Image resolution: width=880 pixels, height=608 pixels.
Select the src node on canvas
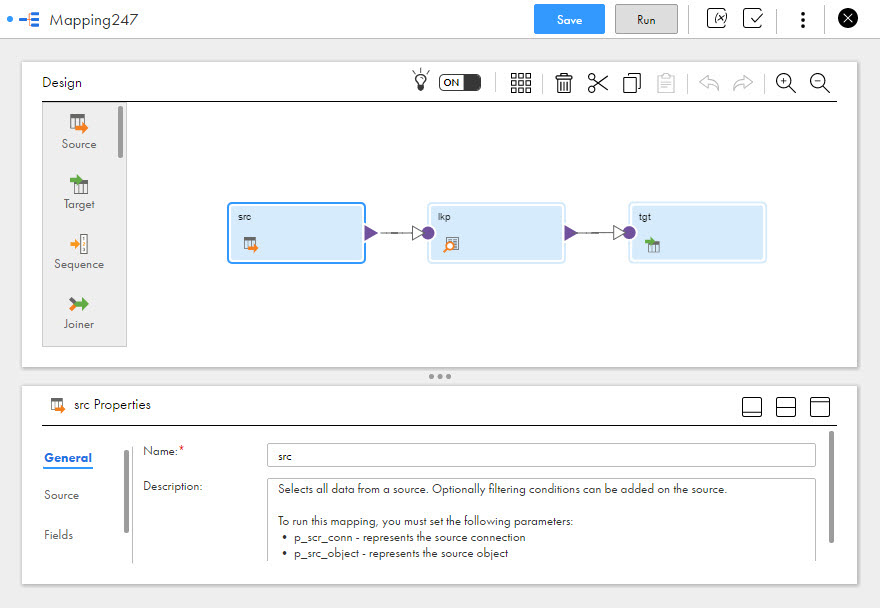coord(296,232)
